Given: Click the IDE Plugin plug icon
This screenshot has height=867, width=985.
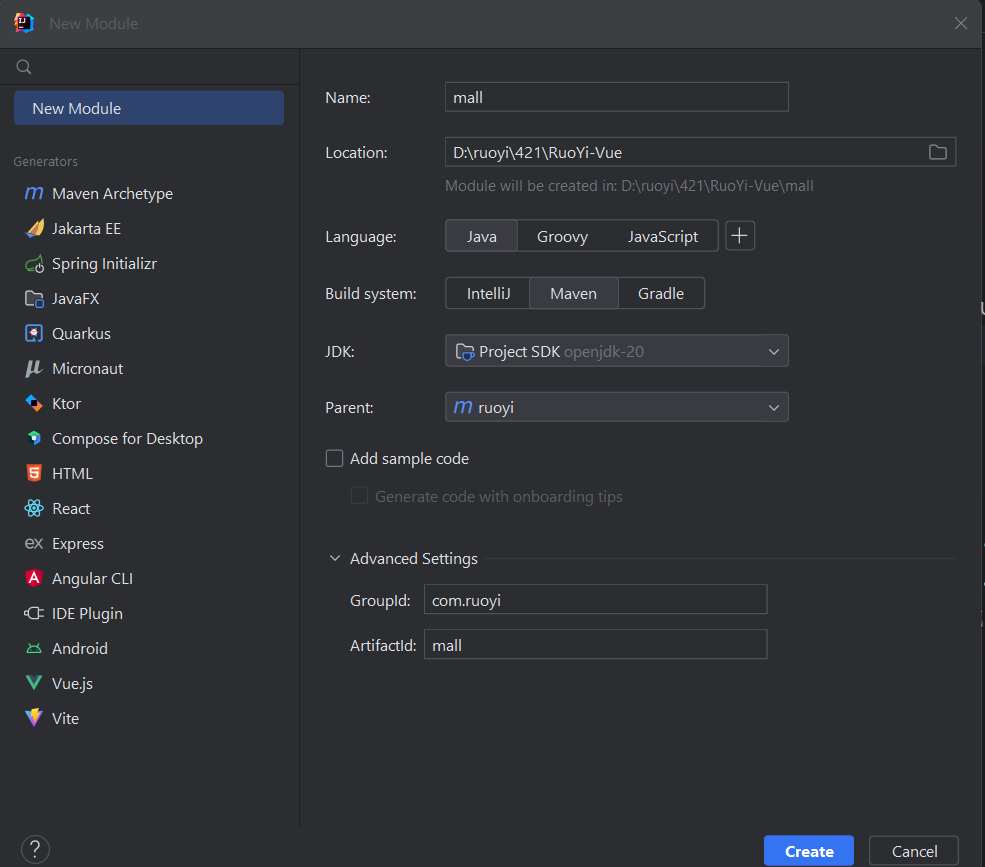Looking at the screenshot, I should click(34, 613).
